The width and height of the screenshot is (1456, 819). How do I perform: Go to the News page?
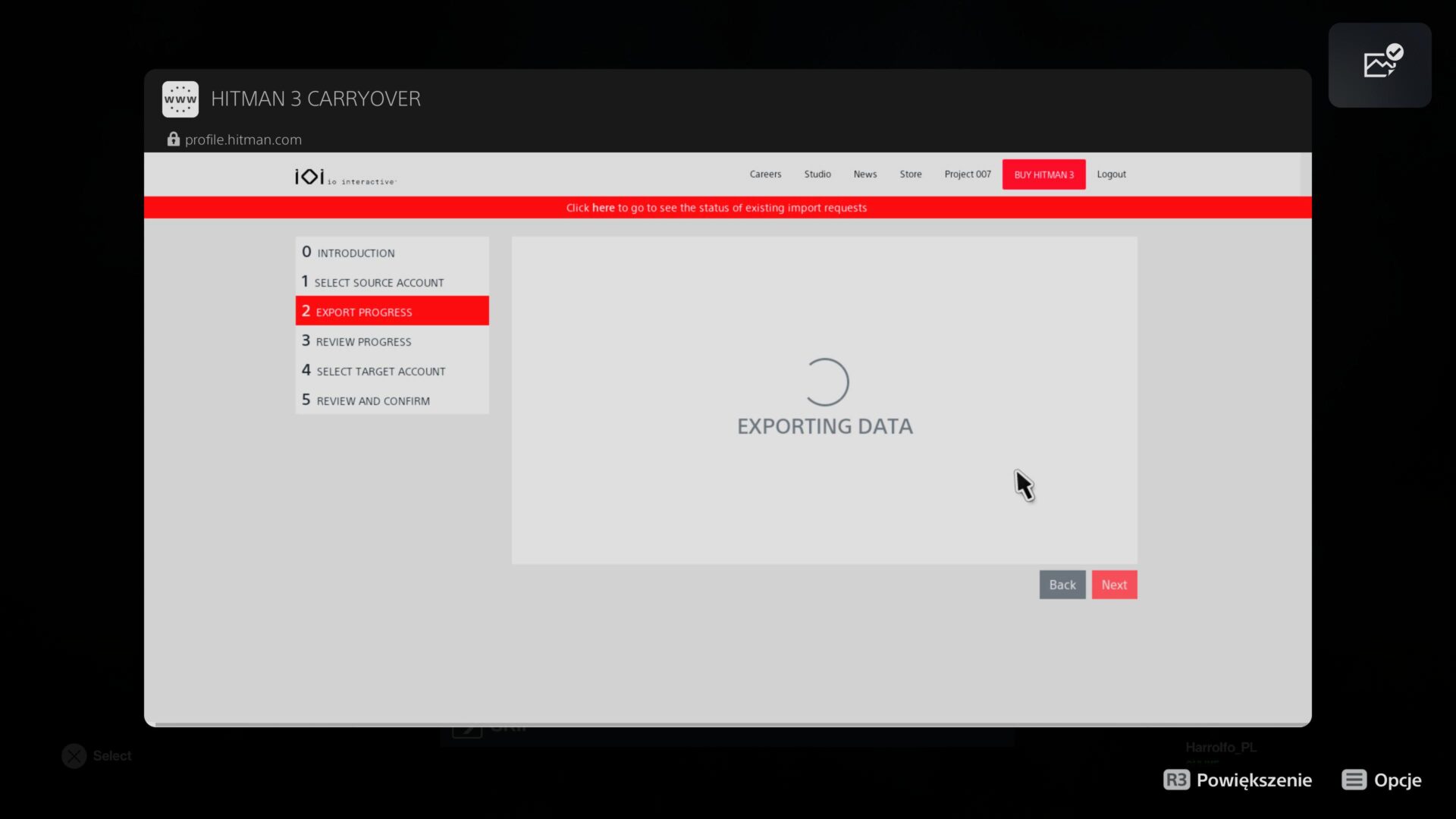tap(864, 174)
